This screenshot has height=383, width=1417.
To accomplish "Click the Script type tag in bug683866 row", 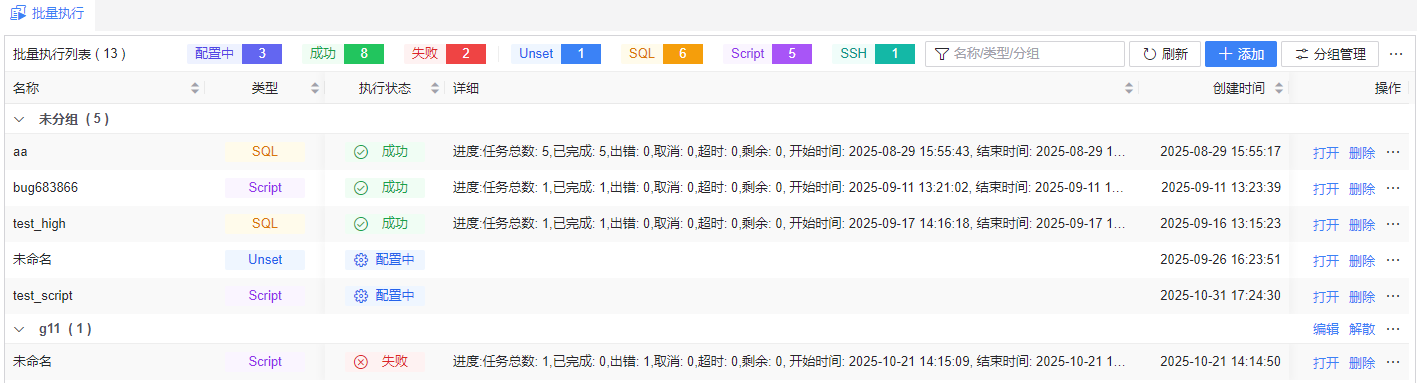I will point(265,188).
